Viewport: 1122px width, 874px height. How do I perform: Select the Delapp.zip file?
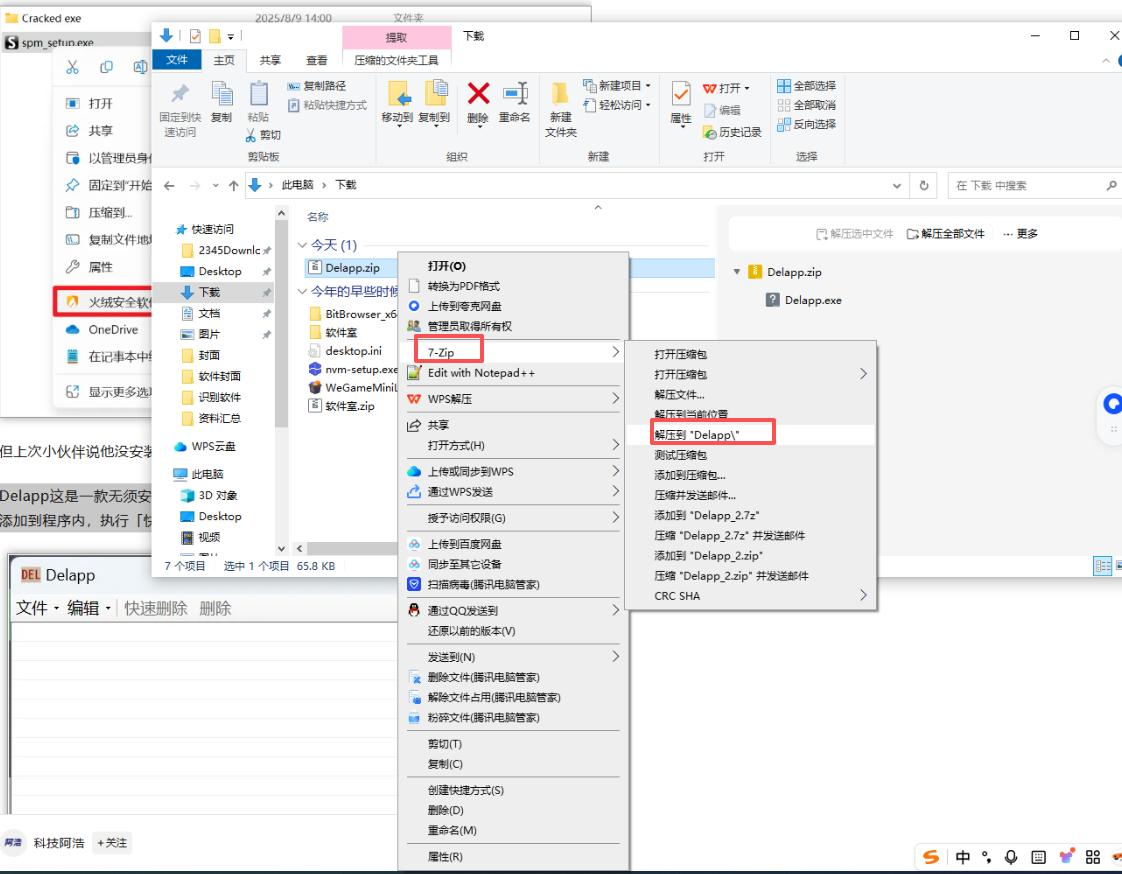(x=352, y=268)
